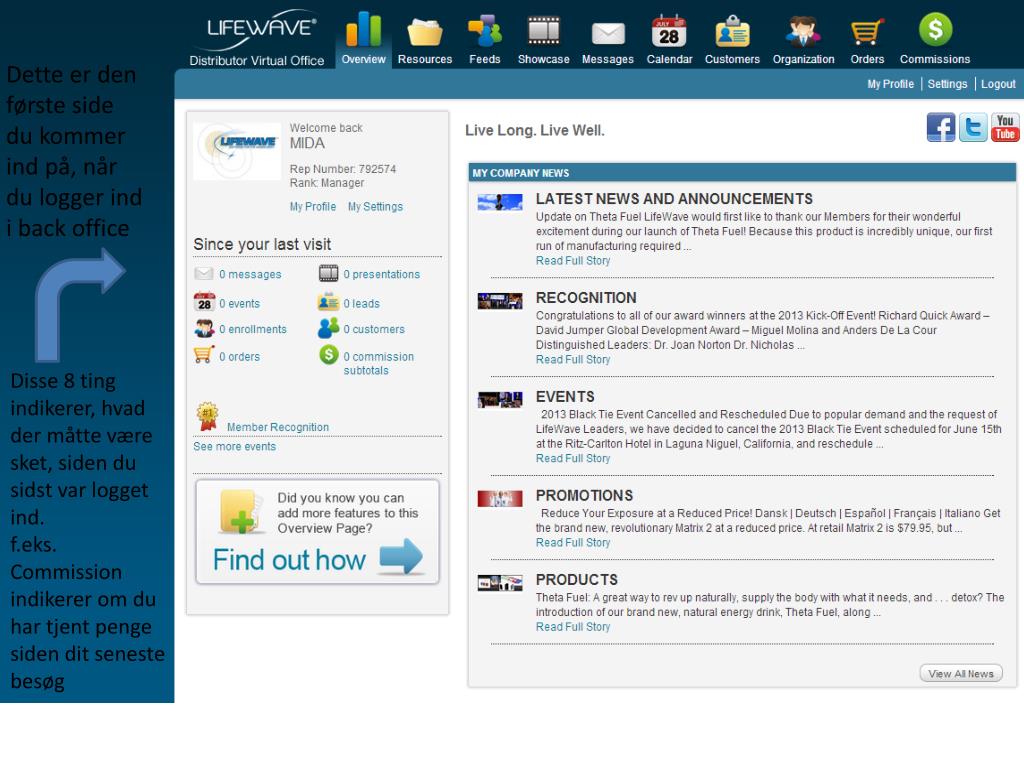Open the See more events link
The image size is (1024, 768).
[x=234, y=447]
